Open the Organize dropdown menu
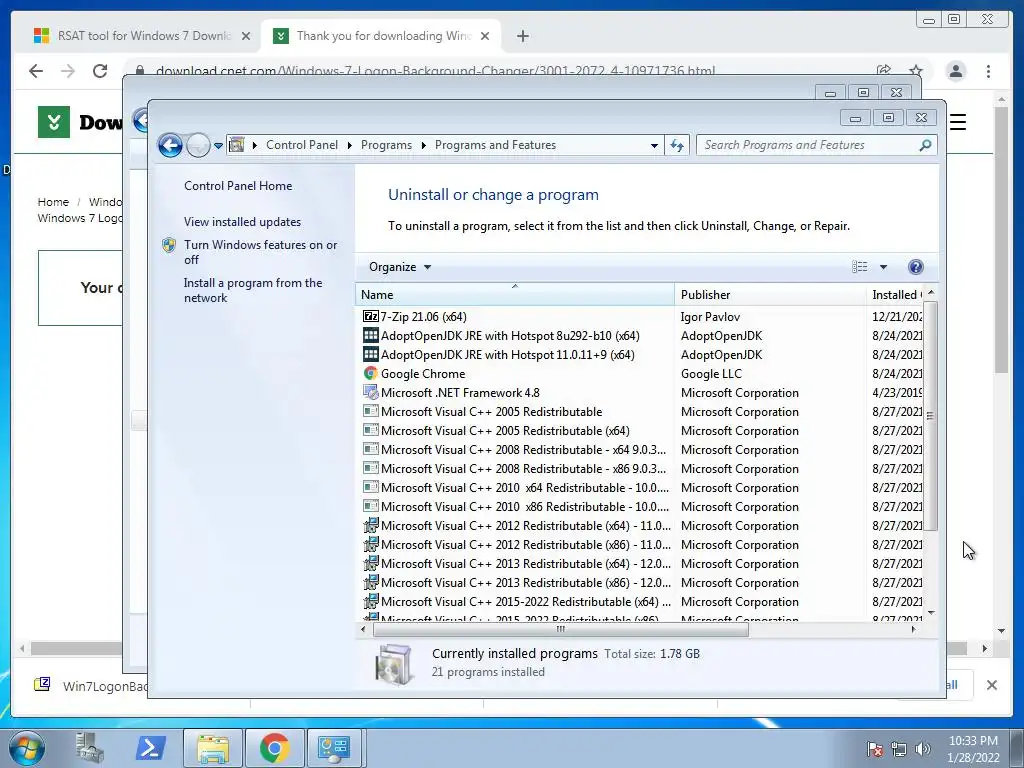1024x768 pixels. [400, 266]
